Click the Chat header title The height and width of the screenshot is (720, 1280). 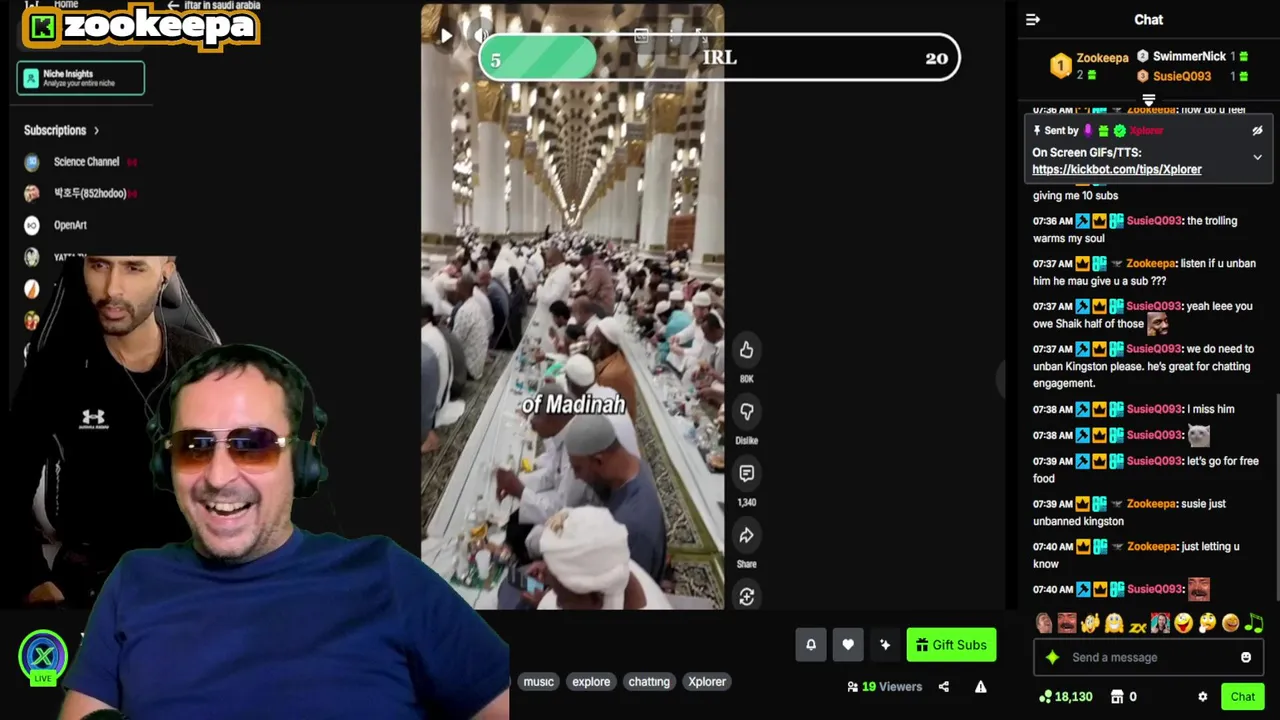tap(1148, 19)
